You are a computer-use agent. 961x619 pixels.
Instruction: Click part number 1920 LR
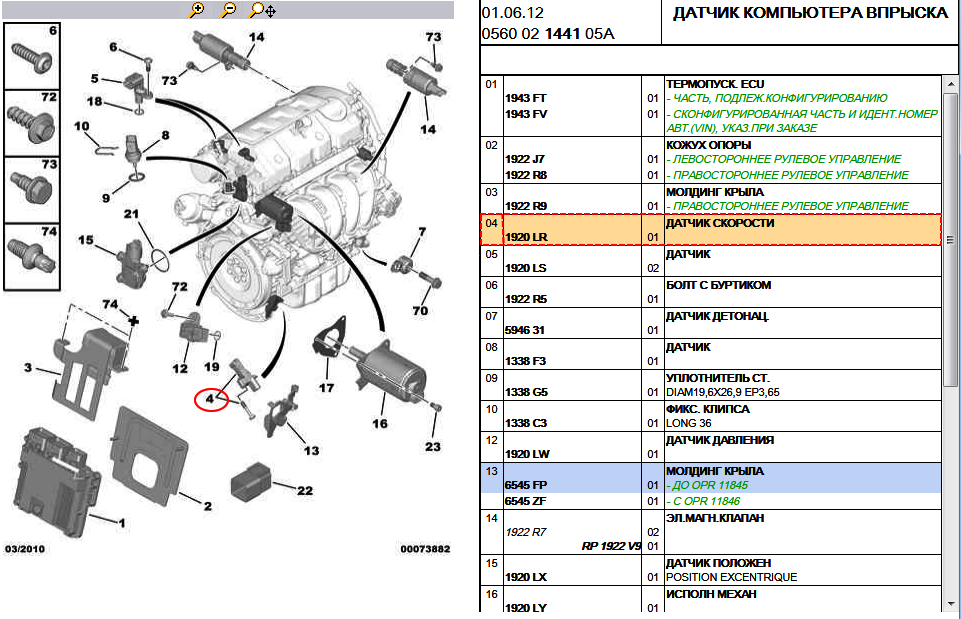tap(526, 237)
